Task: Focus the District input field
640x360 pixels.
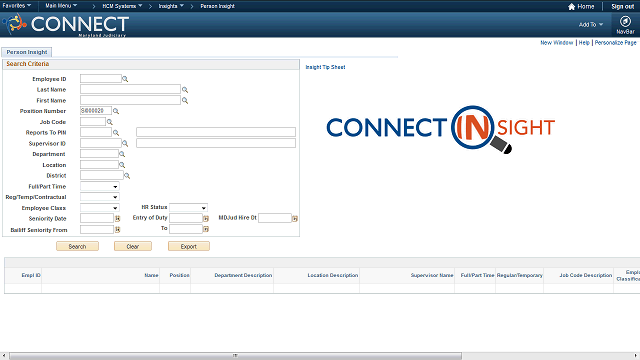Action: pyautogui.click(x=102, y=176)
